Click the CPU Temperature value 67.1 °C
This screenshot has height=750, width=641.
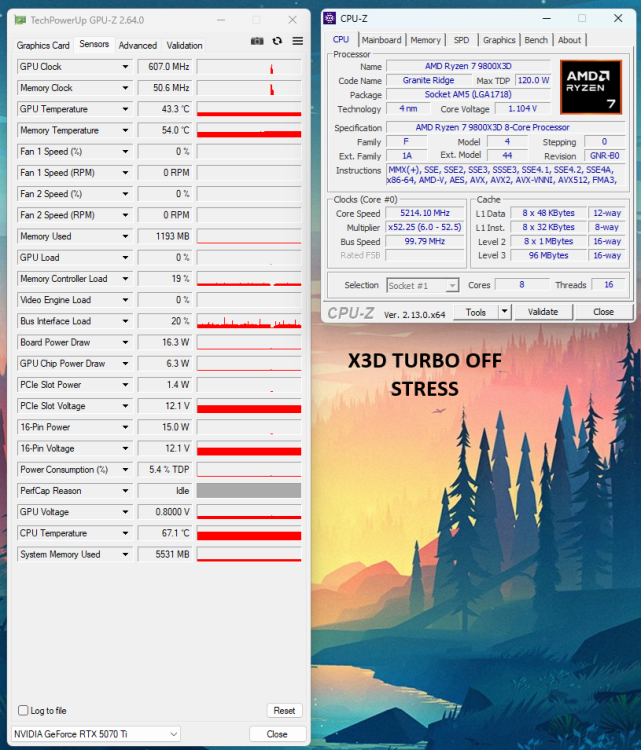(165, 533)
